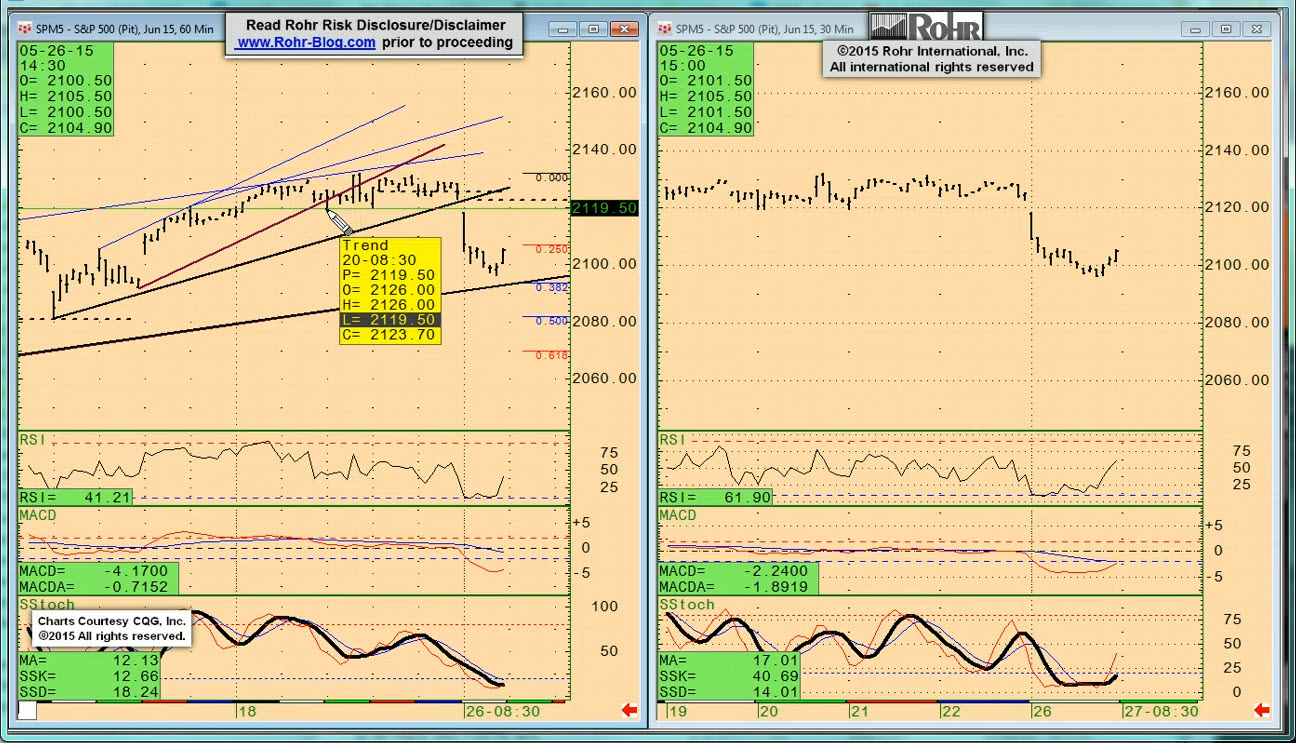Click the yellow Trend info box
Viewport: 1296px width, 743px height.
[390, 290]
